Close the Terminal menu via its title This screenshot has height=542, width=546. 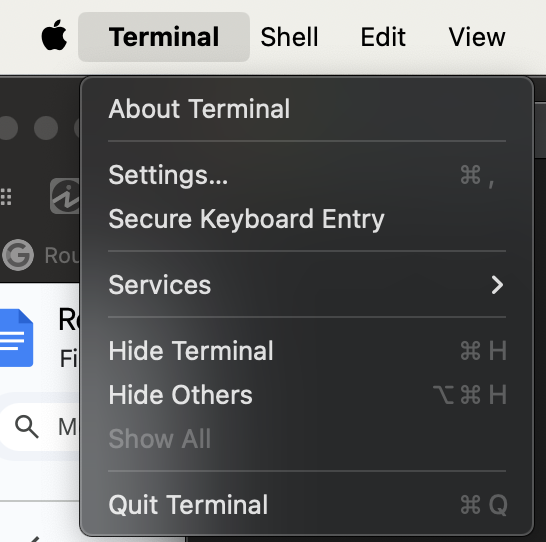[164, 37]
